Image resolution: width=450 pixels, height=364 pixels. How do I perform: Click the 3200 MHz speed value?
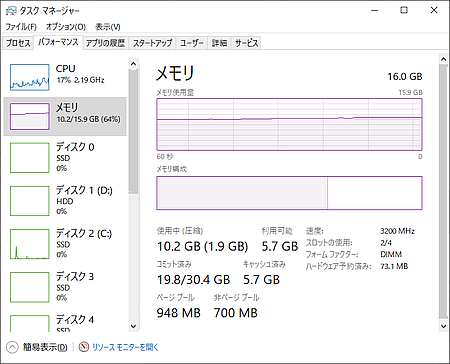(x=397, y=231)
